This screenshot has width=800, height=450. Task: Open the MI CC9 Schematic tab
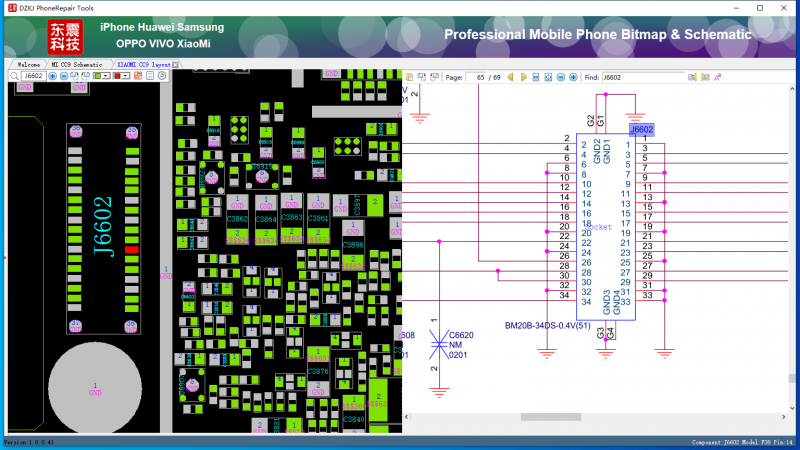77,64
